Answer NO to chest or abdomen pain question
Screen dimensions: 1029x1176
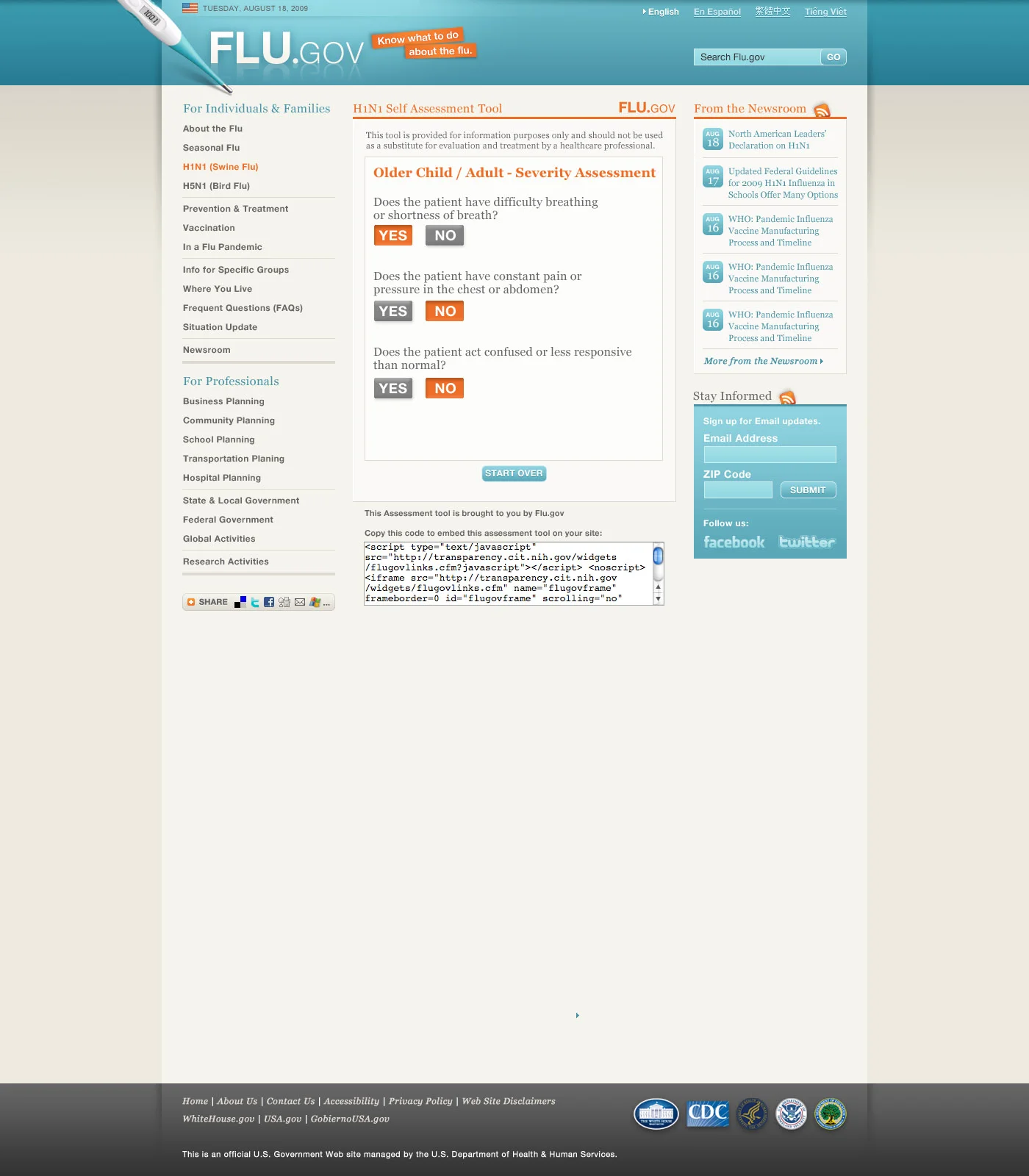(x=445, y=311)
